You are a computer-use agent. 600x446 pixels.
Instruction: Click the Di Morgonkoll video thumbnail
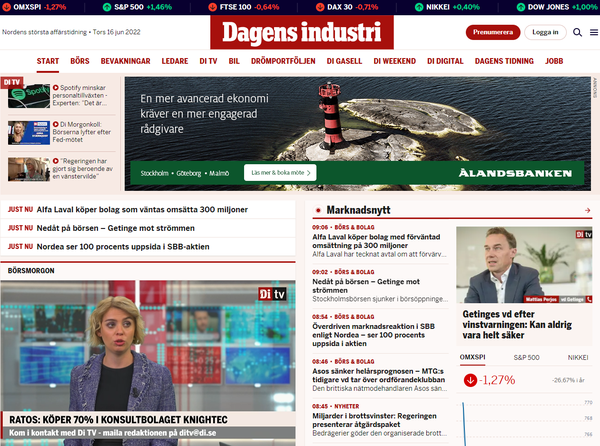[29, 133]
